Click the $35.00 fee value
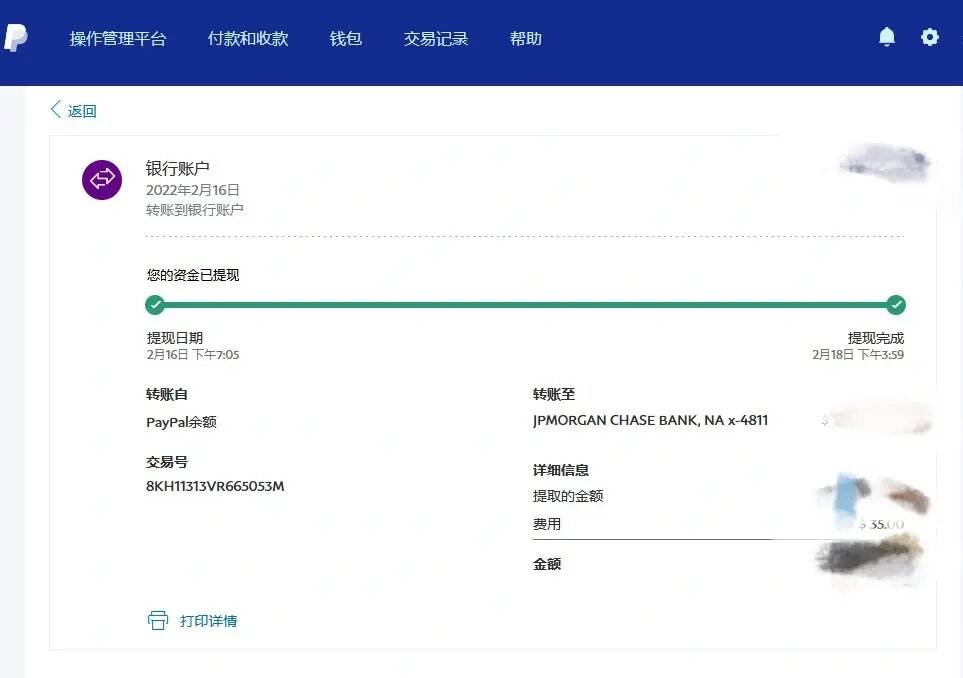The image size is (963, 678). click(x=881, y=524)
